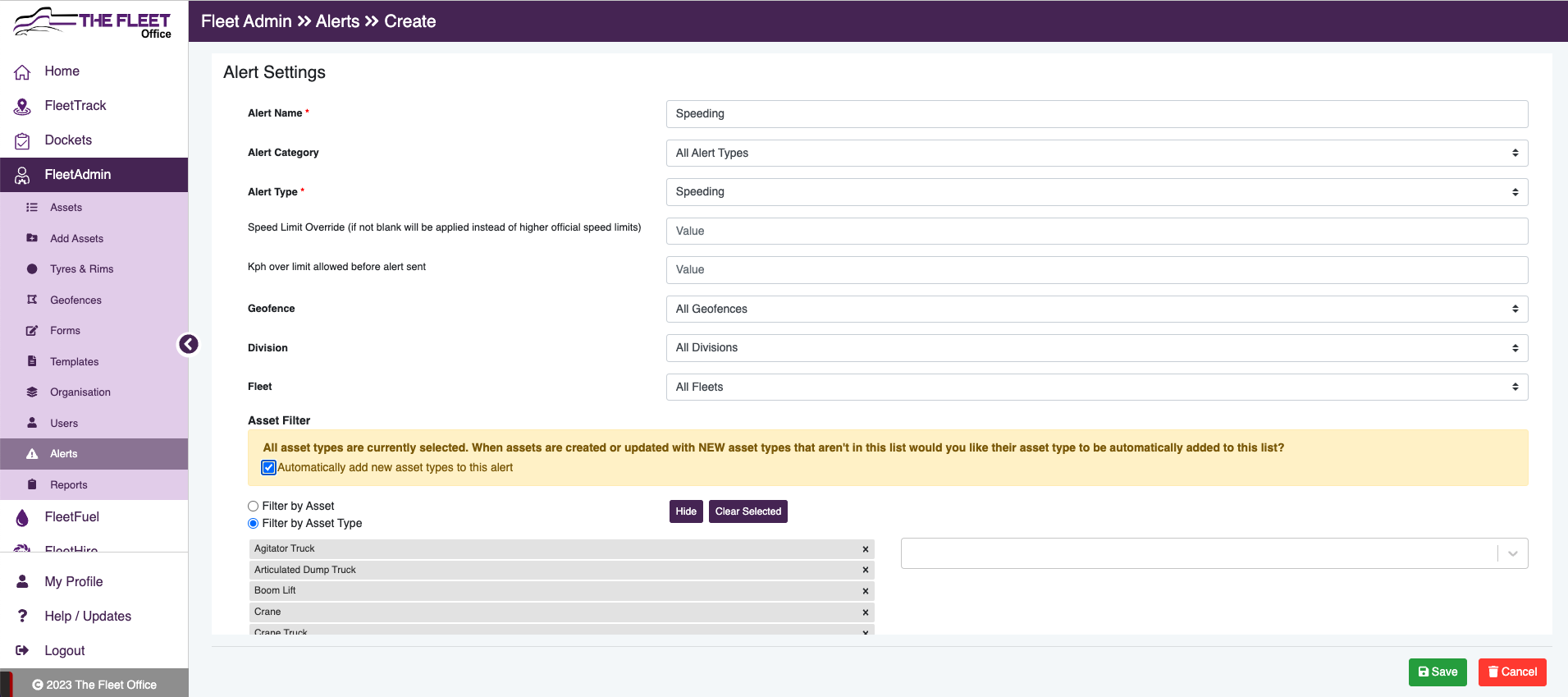Click the Geofences icon
This screenshot has height=697, width=1568.
coord(32,300)
